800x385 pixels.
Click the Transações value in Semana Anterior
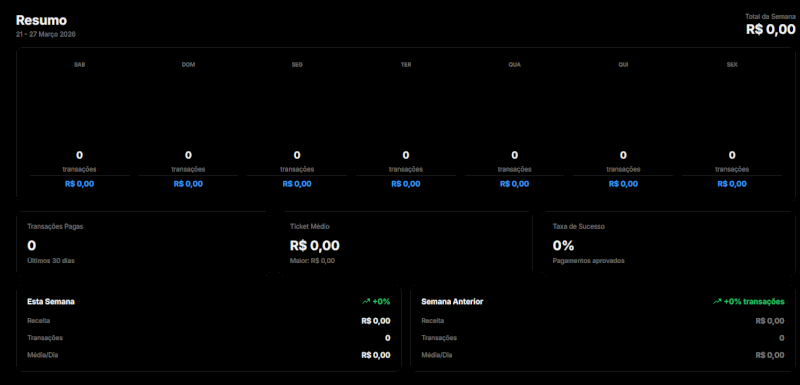pos(782,338)
